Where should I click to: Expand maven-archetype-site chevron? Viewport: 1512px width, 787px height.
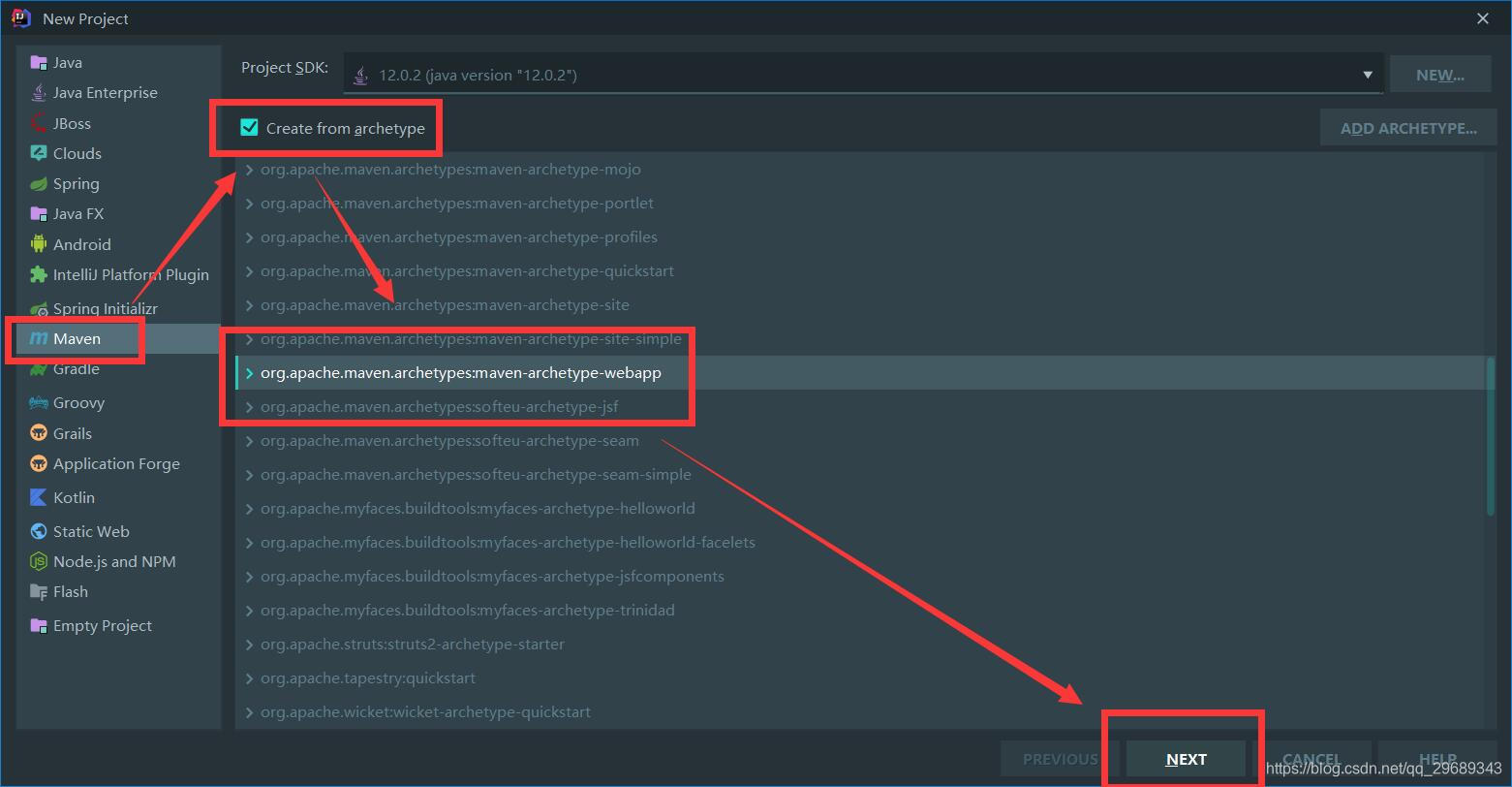pos(250,305)
